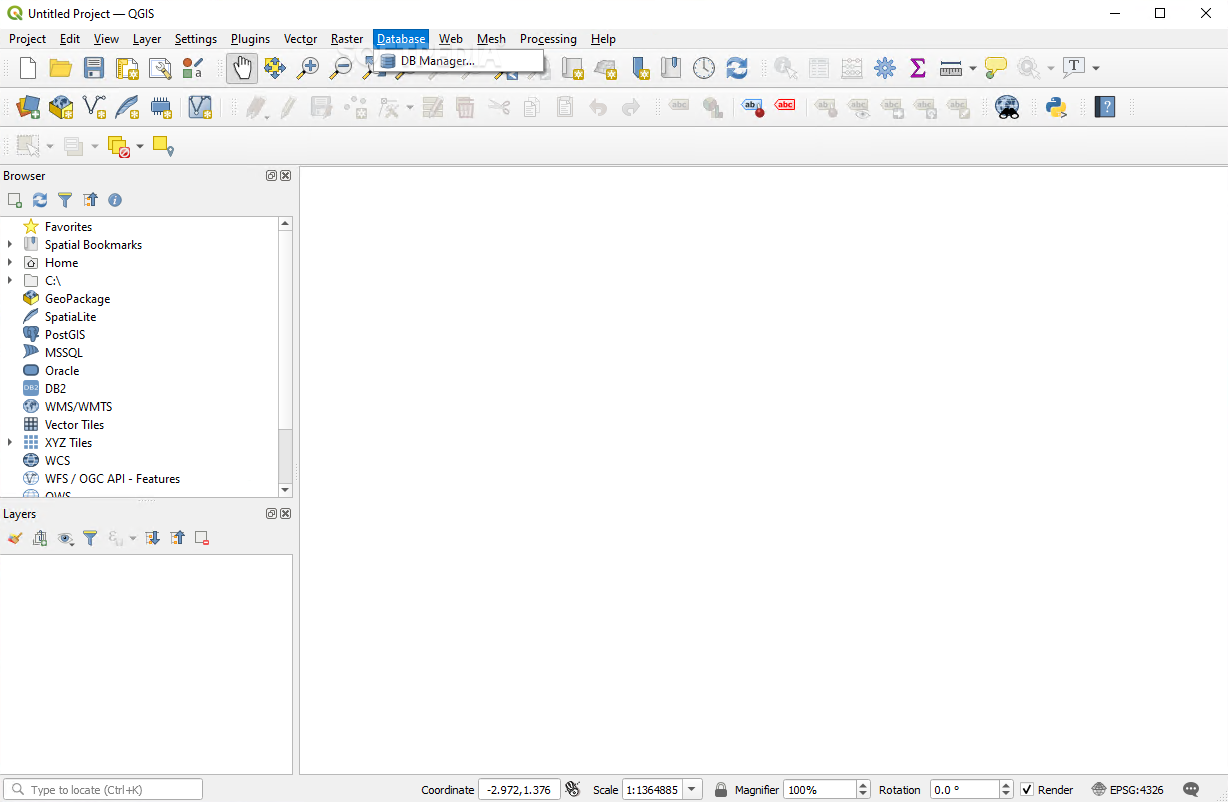This screenshot has height=802, width=1228.
Task: Select GeoPackage in Browser panel
Action: 77,298
